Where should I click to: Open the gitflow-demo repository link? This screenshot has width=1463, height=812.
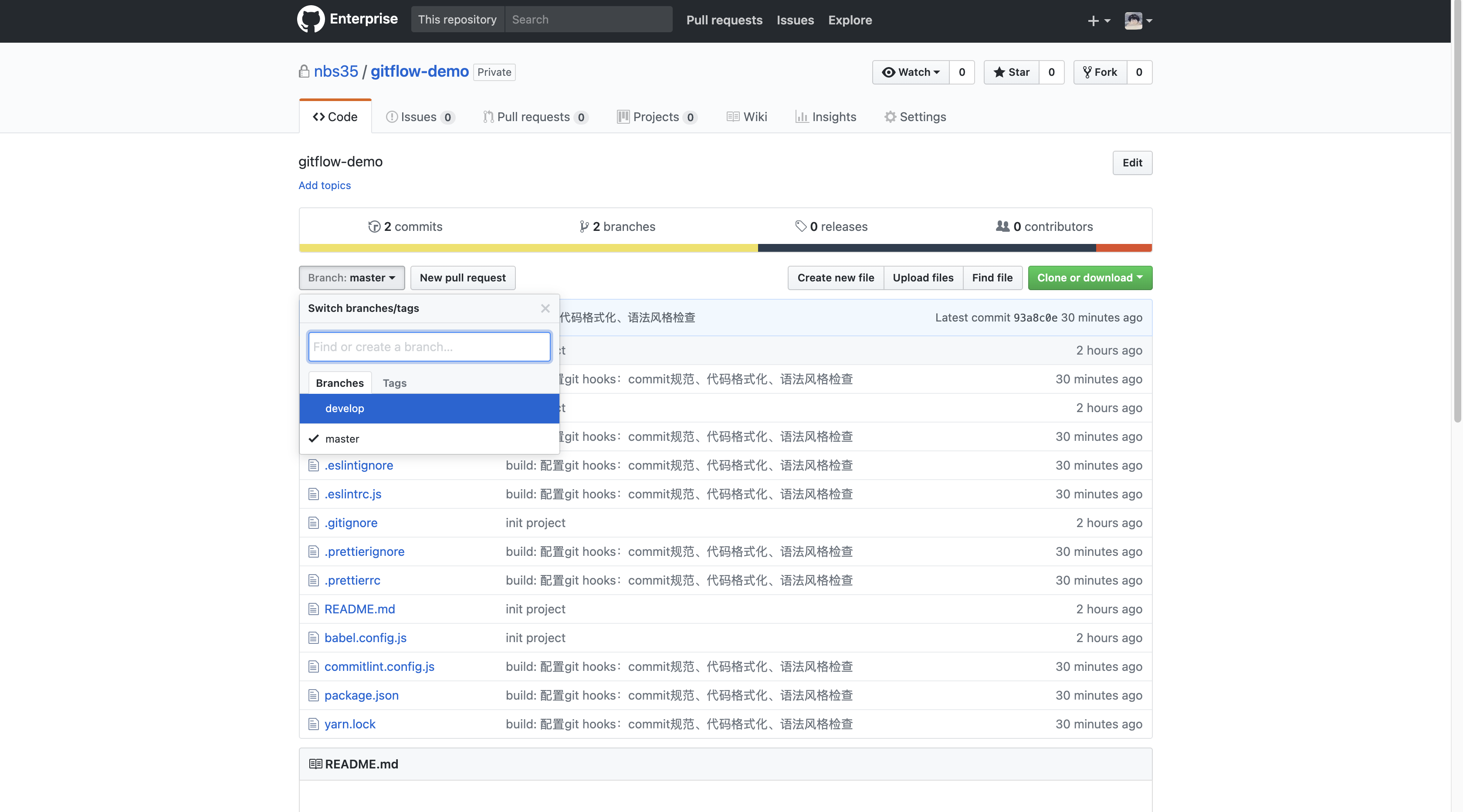(420, 71)
